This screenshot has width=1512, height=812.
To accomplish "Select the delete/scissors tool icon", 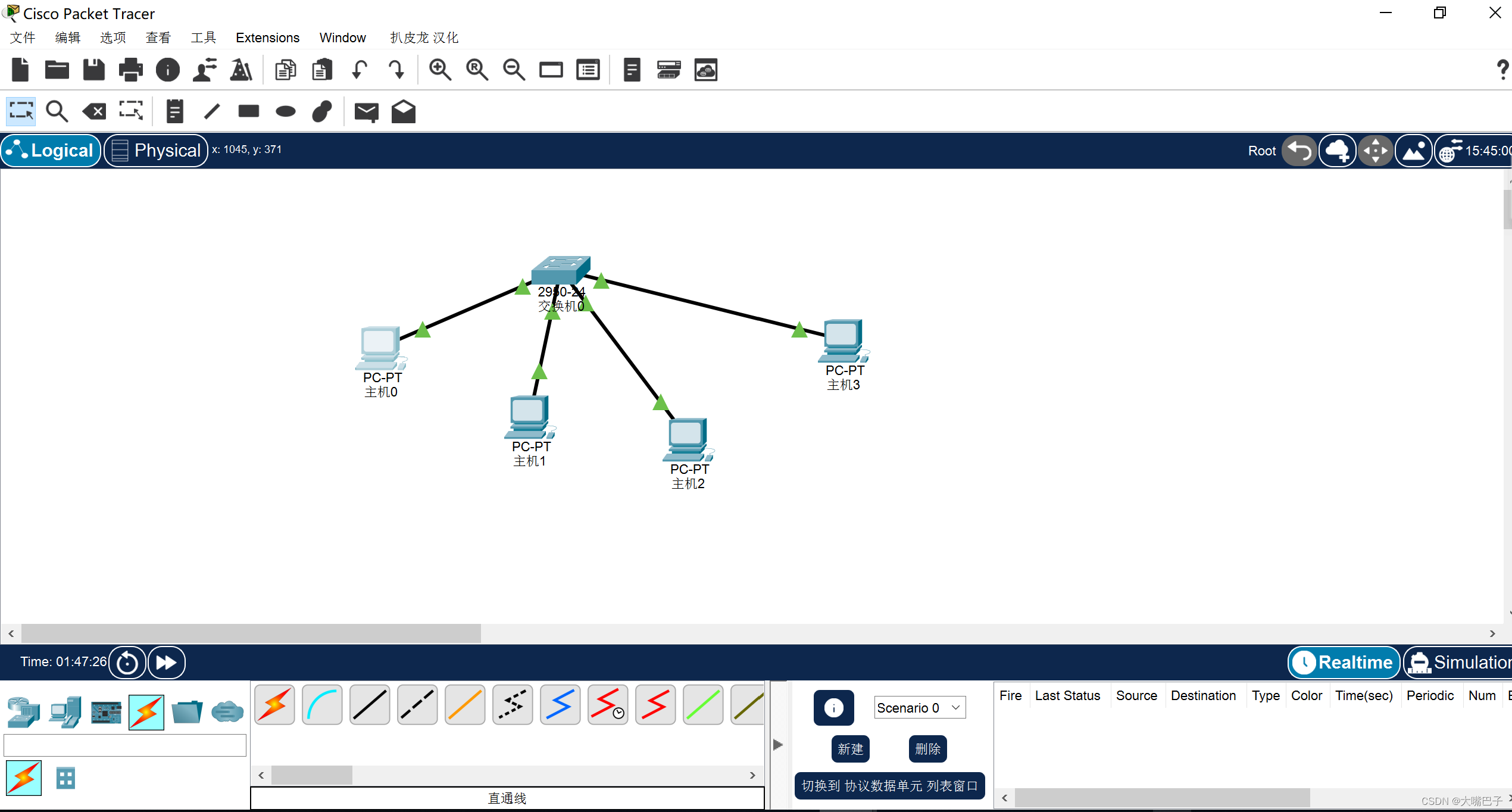I will pos(95,110).
